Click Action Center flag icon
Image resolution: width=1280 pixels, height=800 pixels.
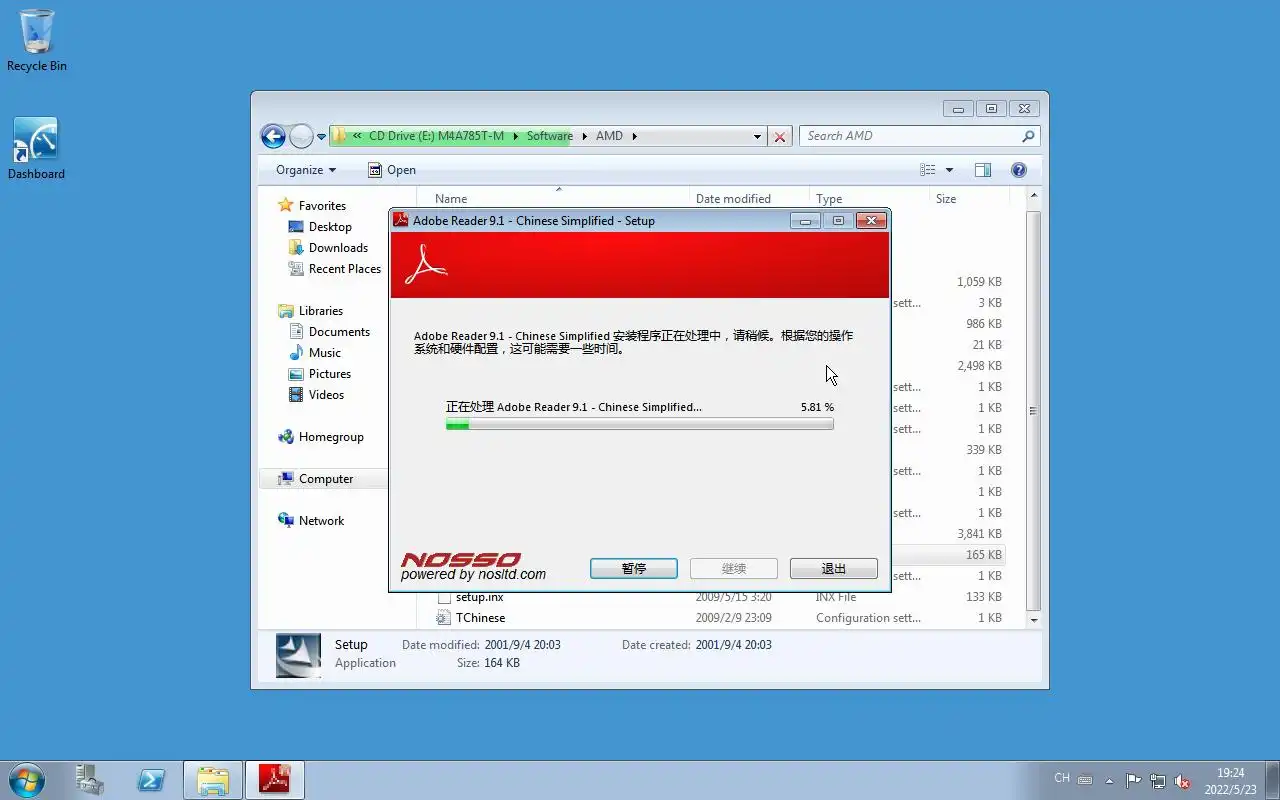[x=1133, y=780]
